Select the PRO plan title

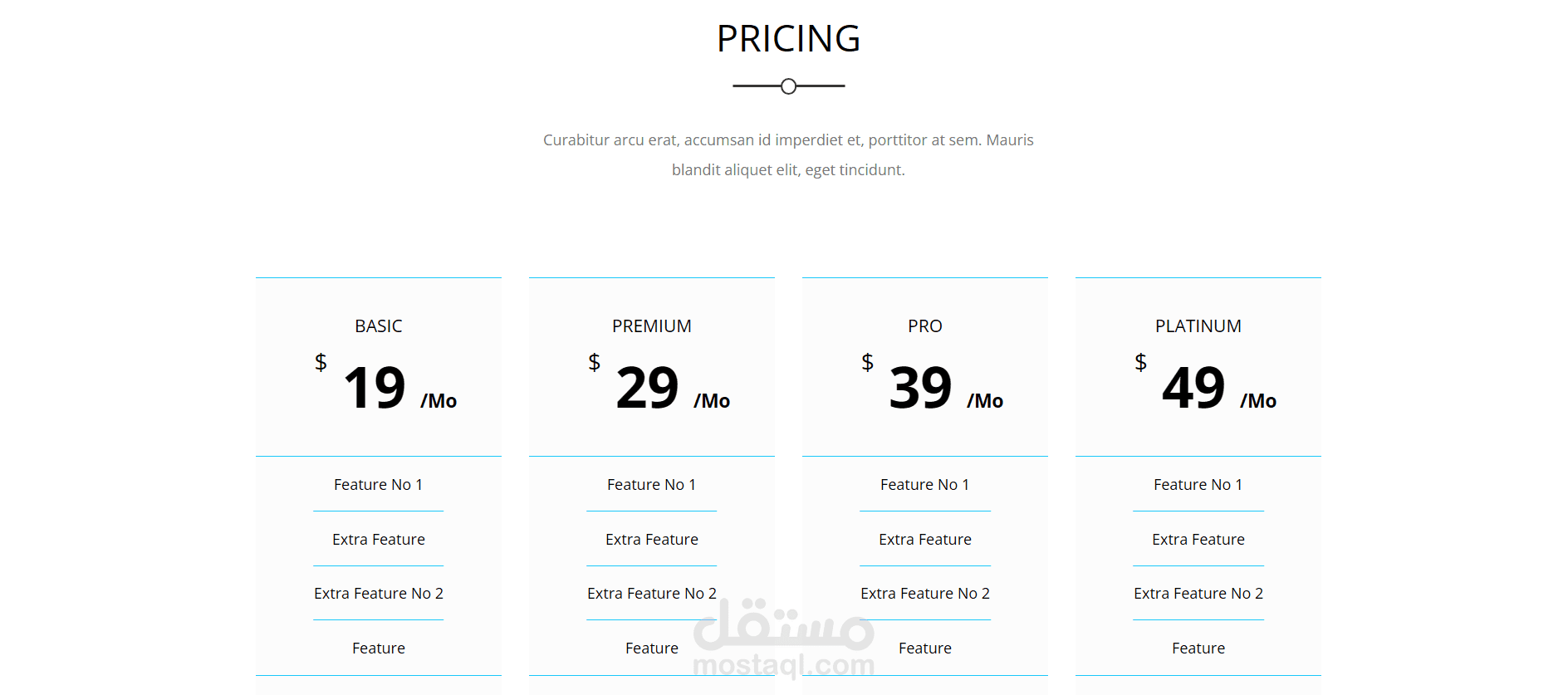point(924,326)
